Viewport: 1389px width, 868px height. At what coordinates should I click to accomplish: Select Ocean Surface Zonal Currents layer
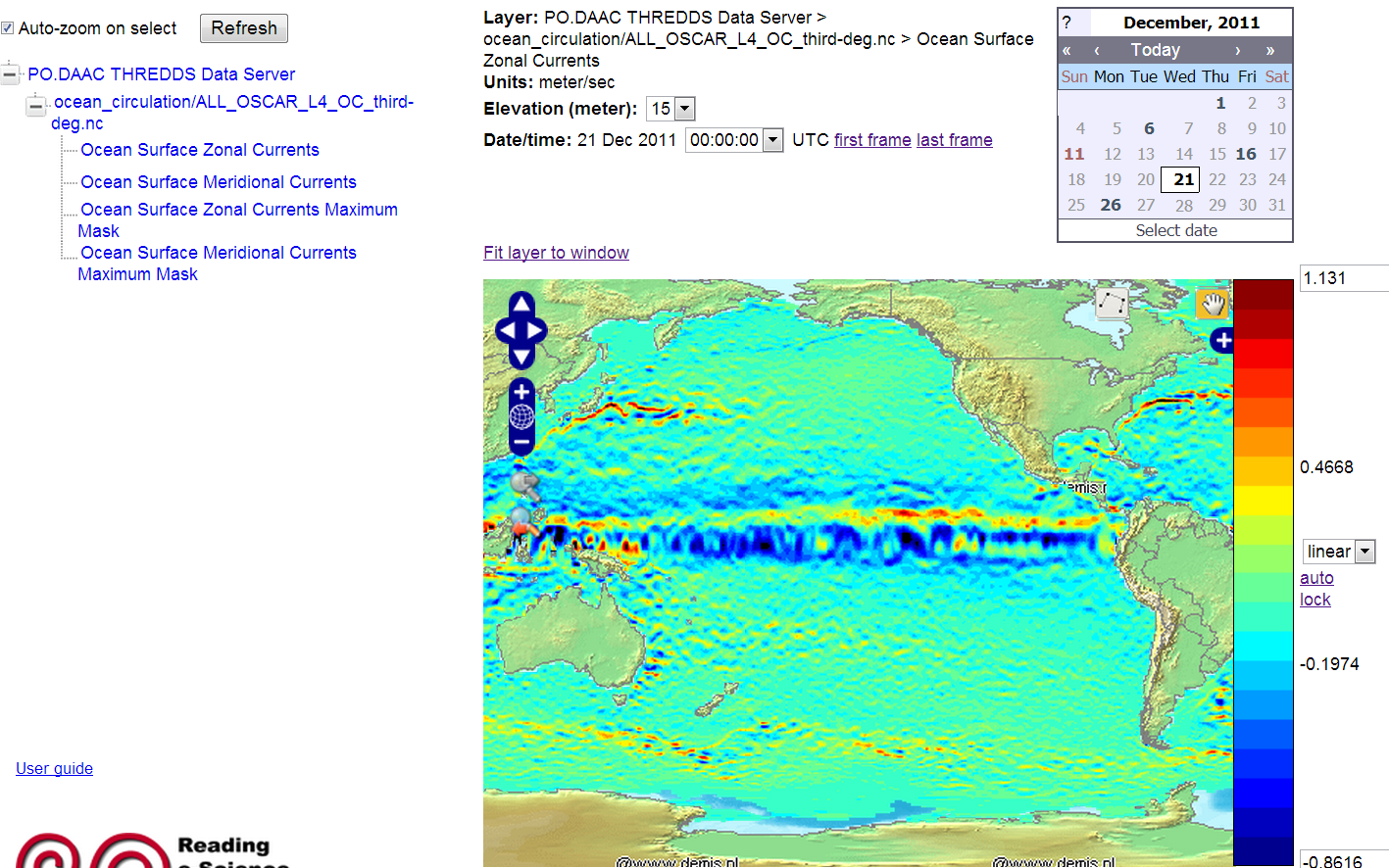[x=200, y=150]
